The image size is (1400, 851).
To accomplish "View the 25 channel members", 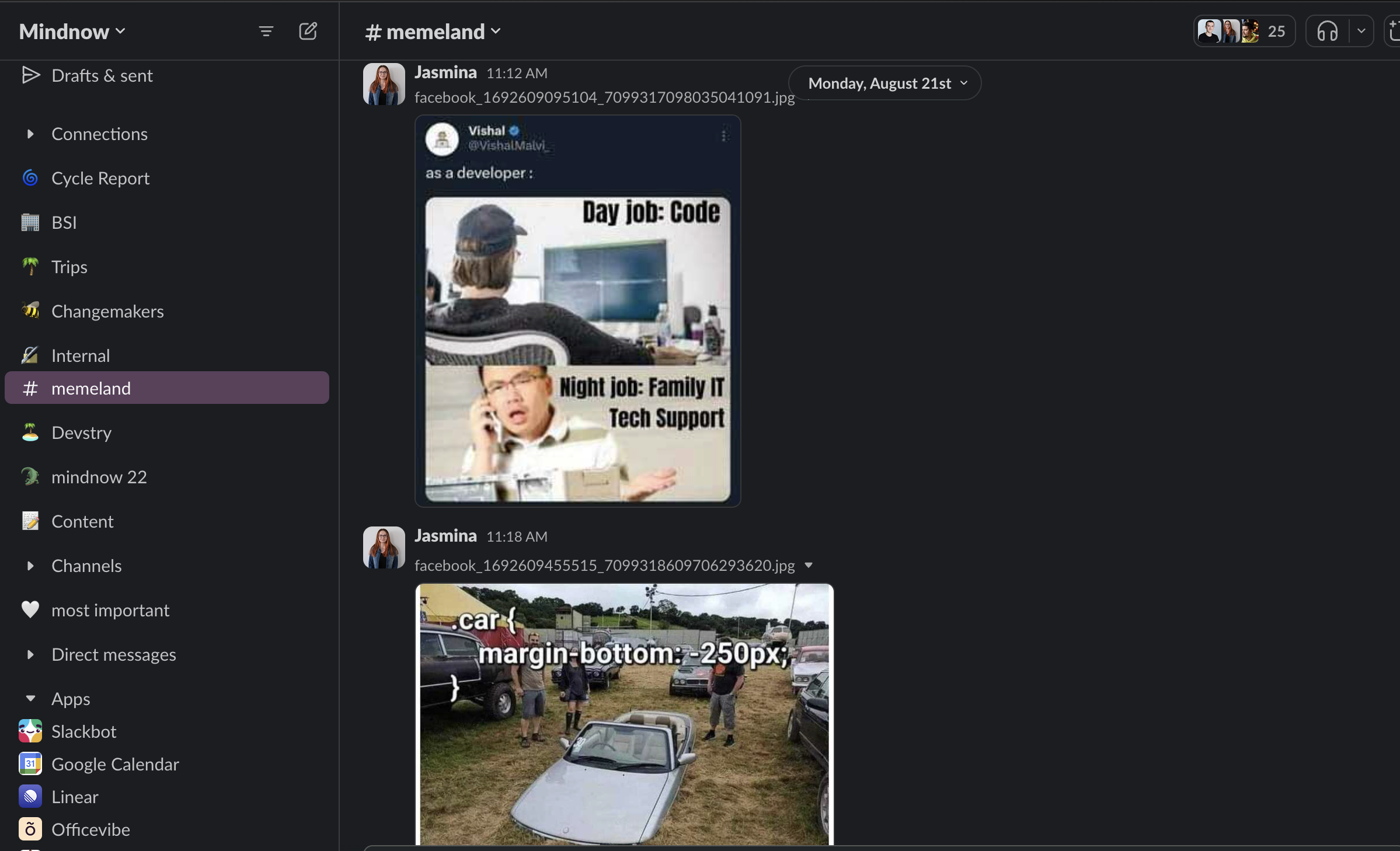I will [1244, 31].
